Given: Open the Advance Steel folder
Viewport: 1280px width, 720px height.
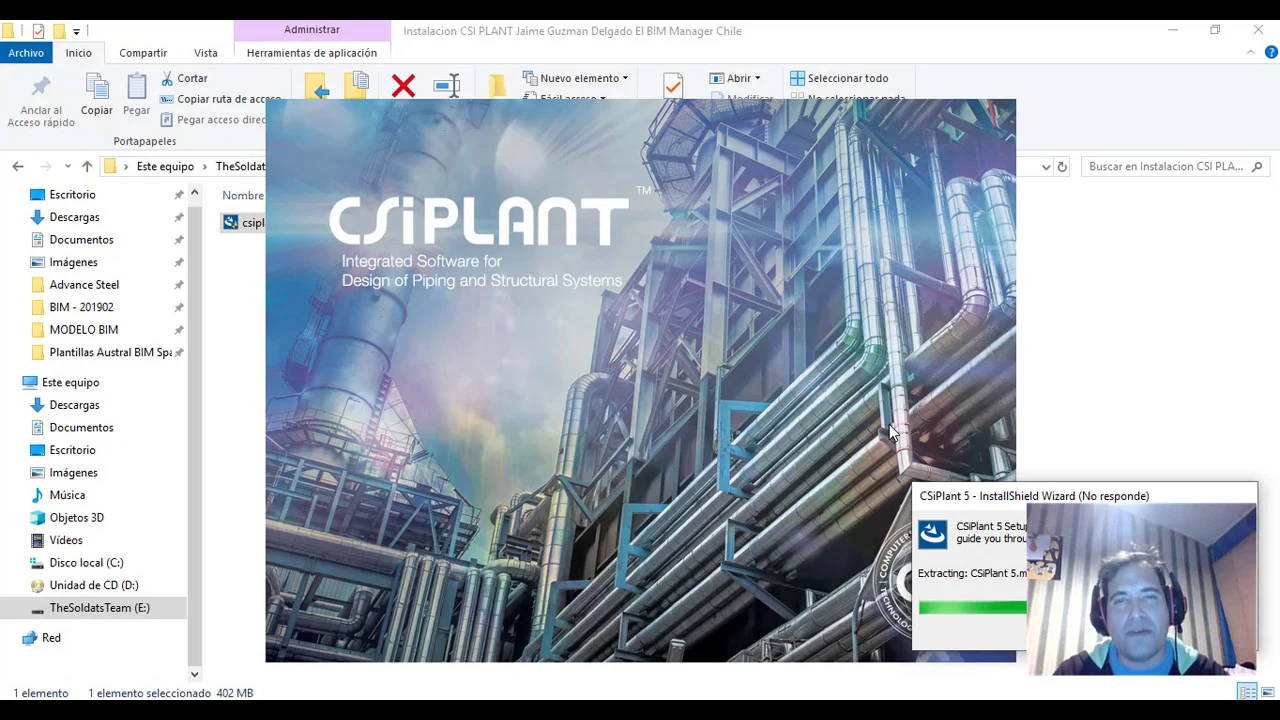Looking at the screenshot, I should (84, 285).
